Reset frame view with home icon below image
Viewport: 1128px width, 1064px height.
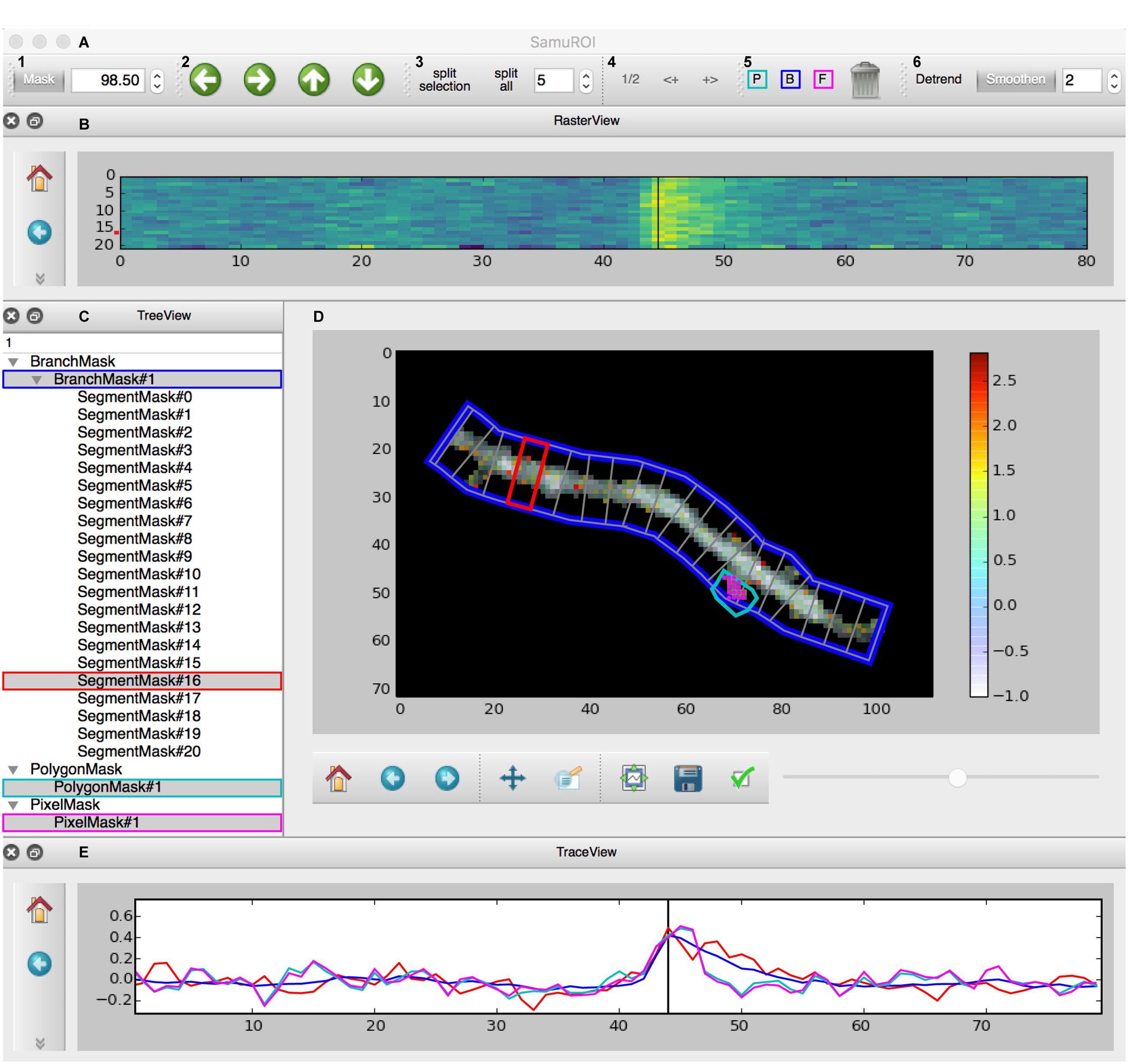tap(338, 778)
